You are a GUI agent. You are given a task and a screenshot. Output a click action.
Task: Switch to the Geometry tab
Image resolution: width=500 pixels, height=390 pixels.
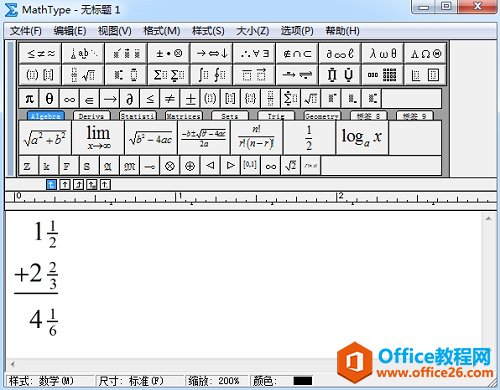pos(322,116)
